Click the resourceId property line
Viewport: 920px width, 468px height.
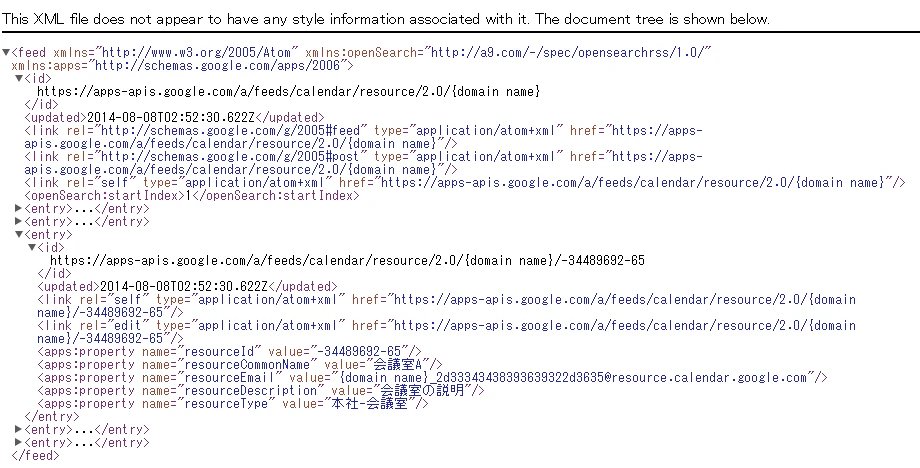229,351
